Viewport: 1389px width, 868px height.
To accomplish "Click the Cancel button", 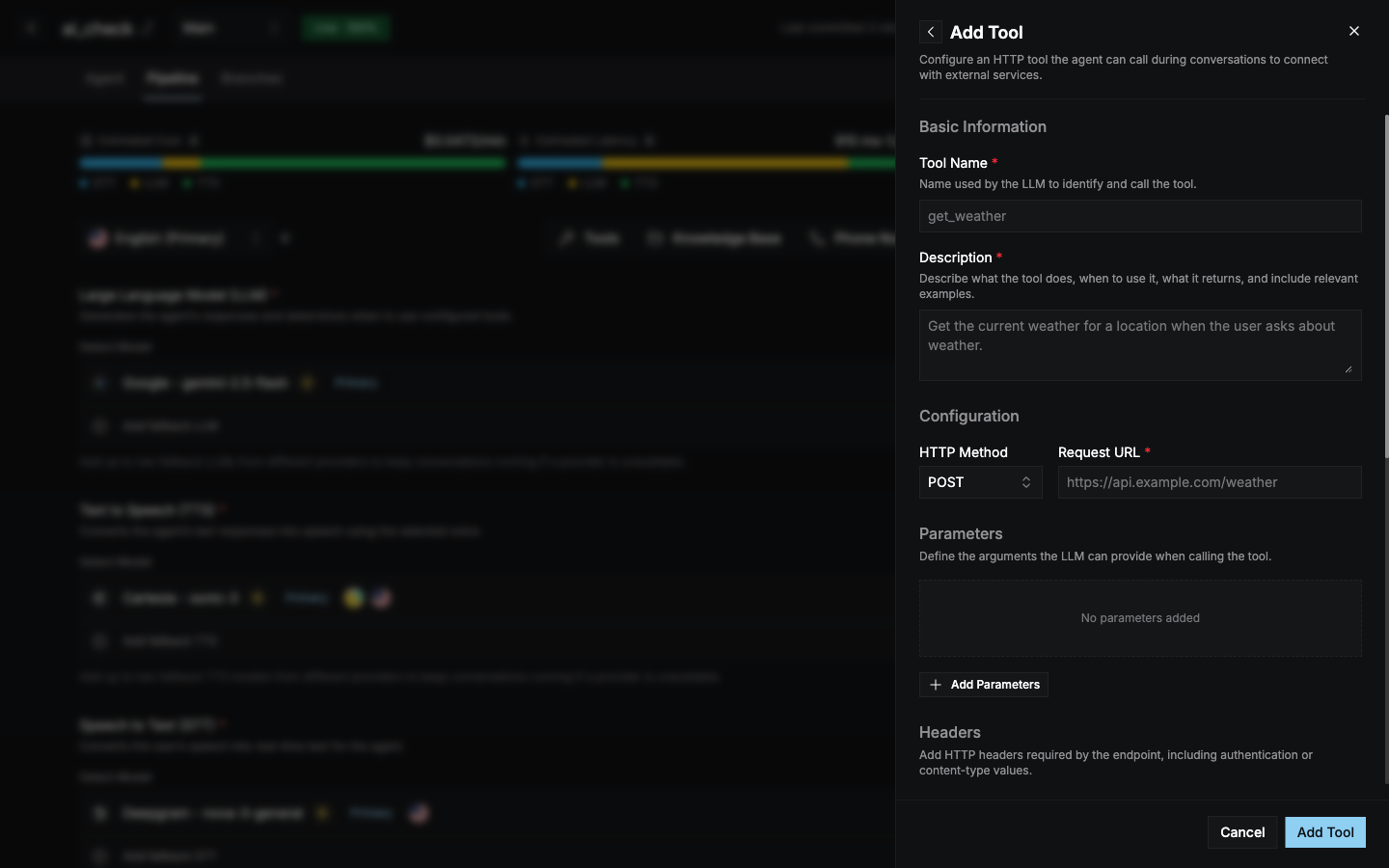I will coord(1242,832).
